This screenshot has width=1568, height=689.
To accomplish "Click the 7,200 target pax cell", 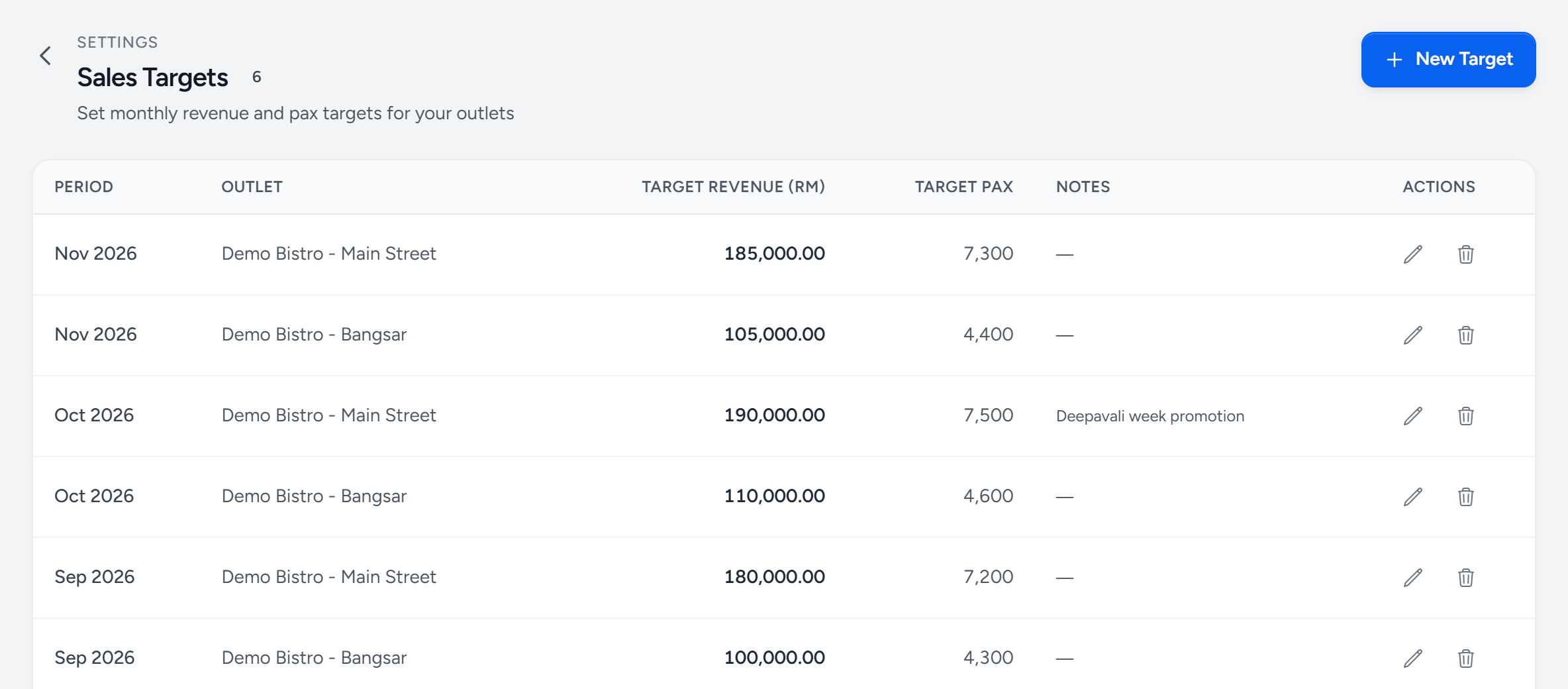I will point(988,577).
